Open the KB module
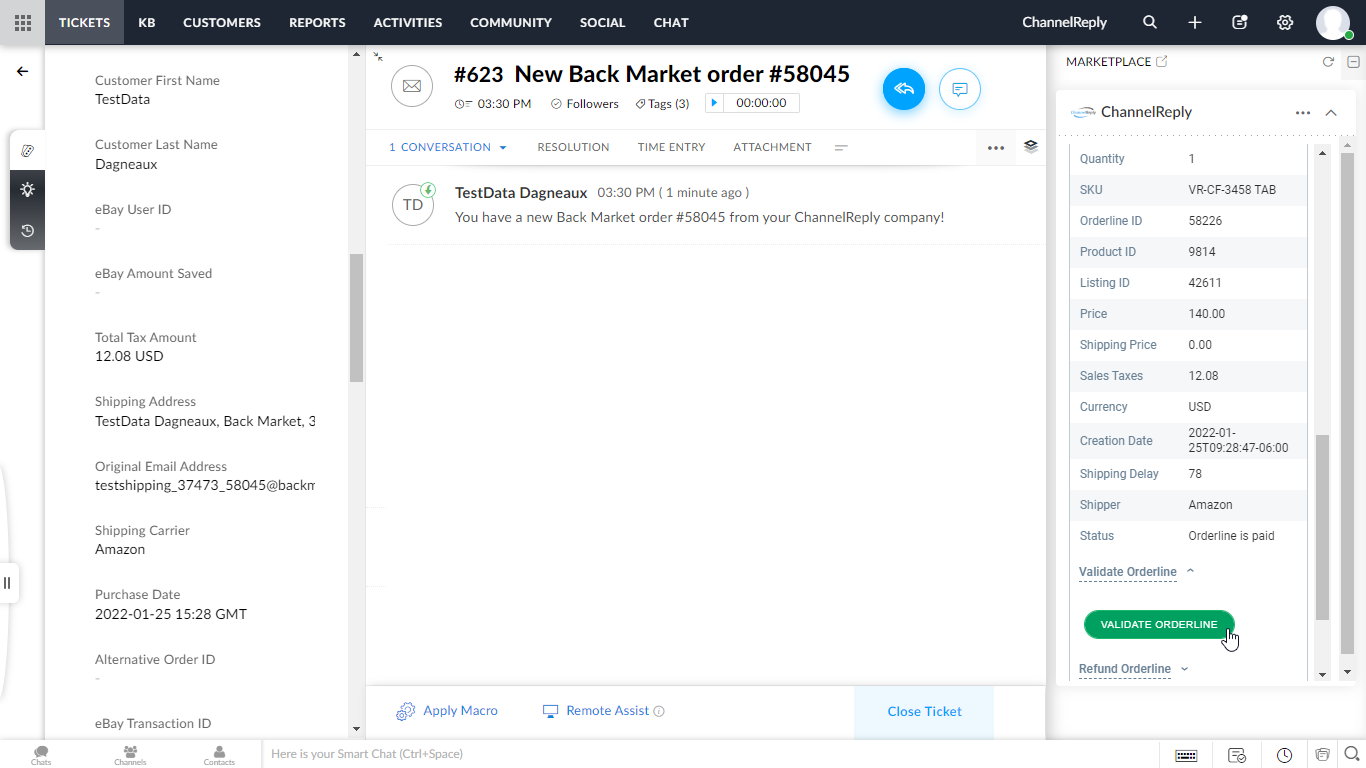 click(x=147, y=22)
